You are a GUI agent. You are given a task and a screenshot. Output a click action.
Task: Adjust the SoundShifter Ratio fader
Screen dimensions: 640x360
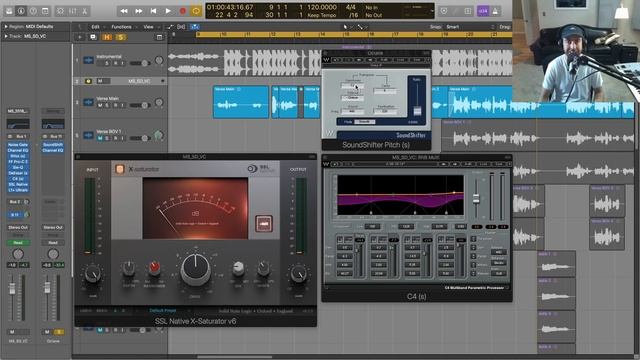coord(417,111)
